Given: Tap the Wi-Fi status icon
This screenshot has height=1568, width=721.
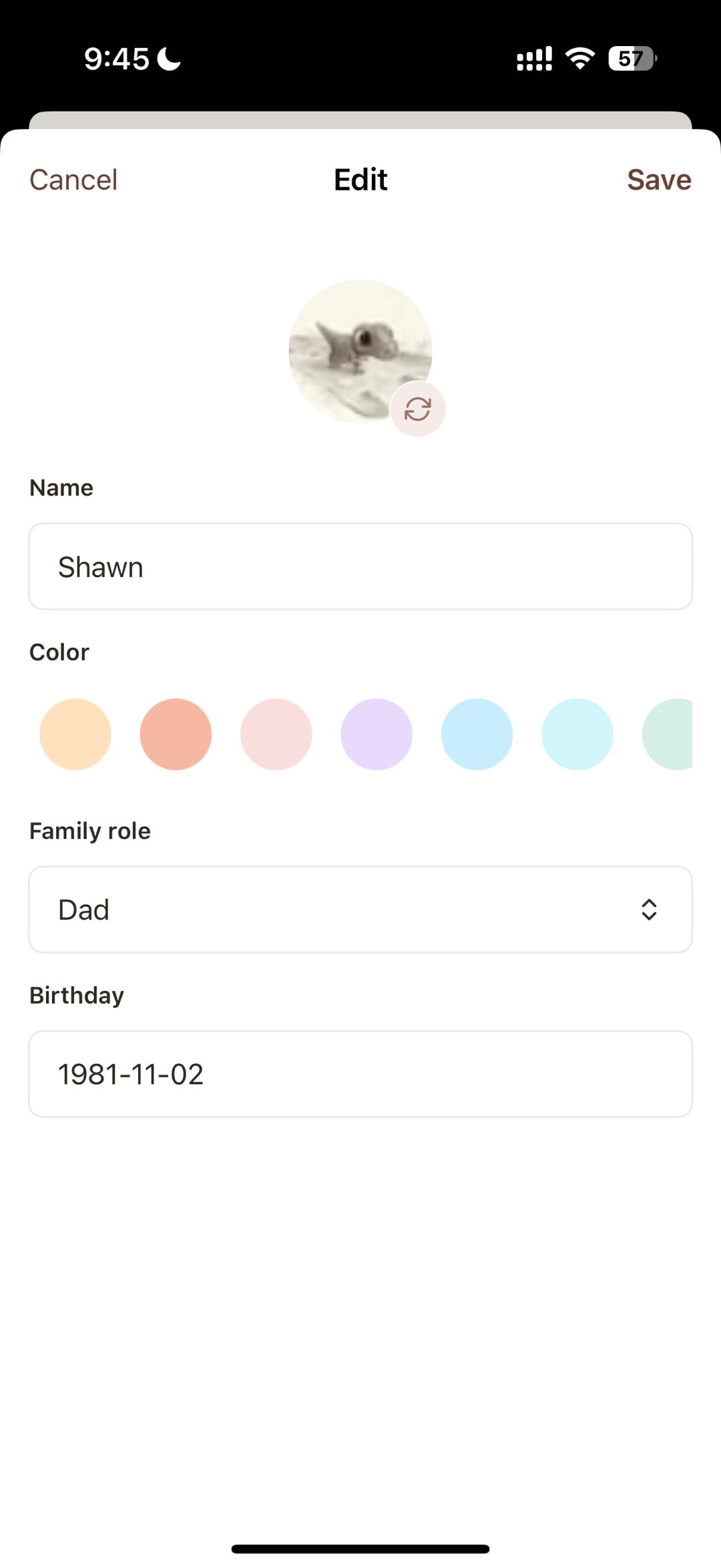Looking at the screenshot, I should coord(580,59).
